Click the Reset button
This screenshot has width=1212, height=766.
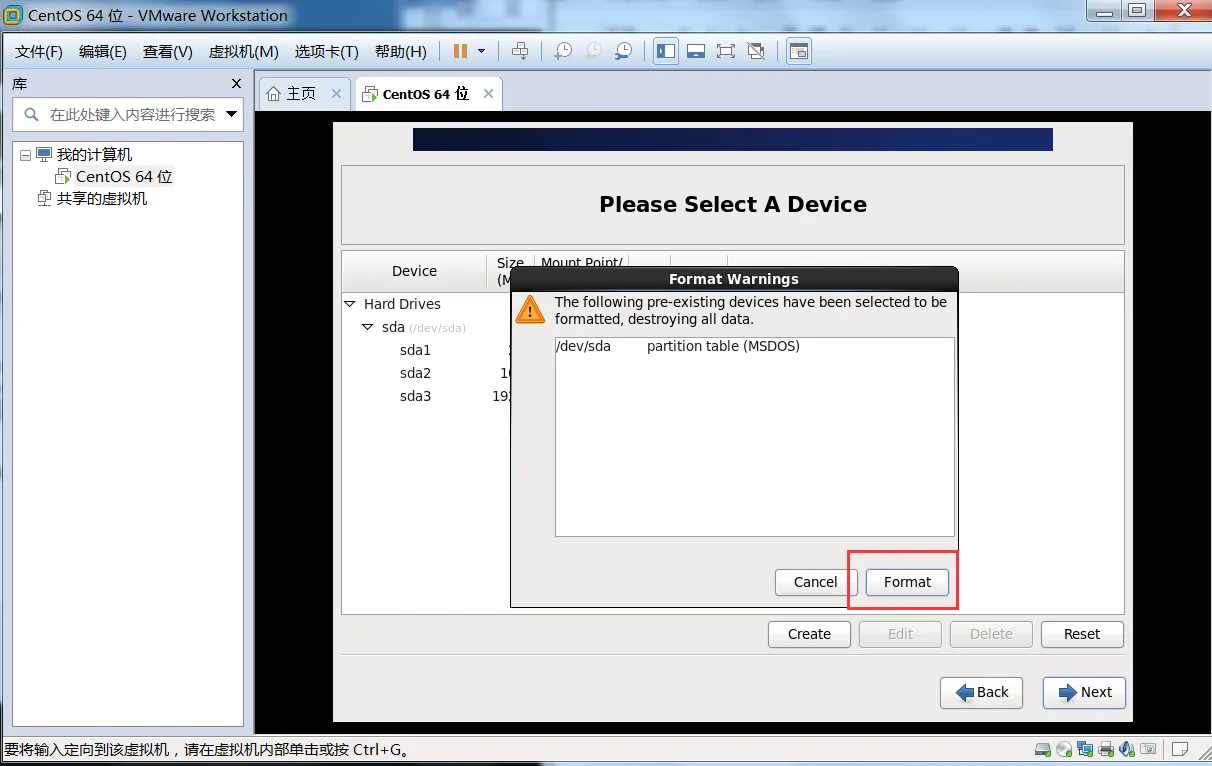tap(1082, 634)
